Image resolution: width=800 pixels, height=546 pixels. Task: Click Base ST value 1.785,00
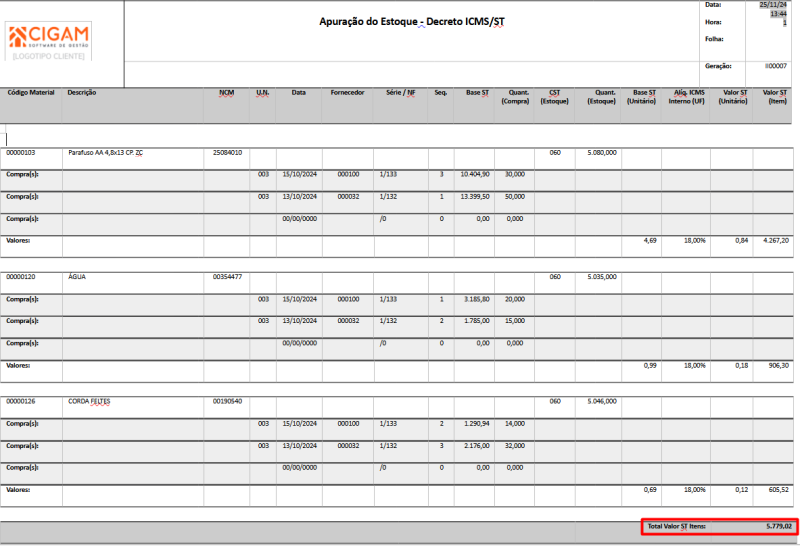point(477,321)
